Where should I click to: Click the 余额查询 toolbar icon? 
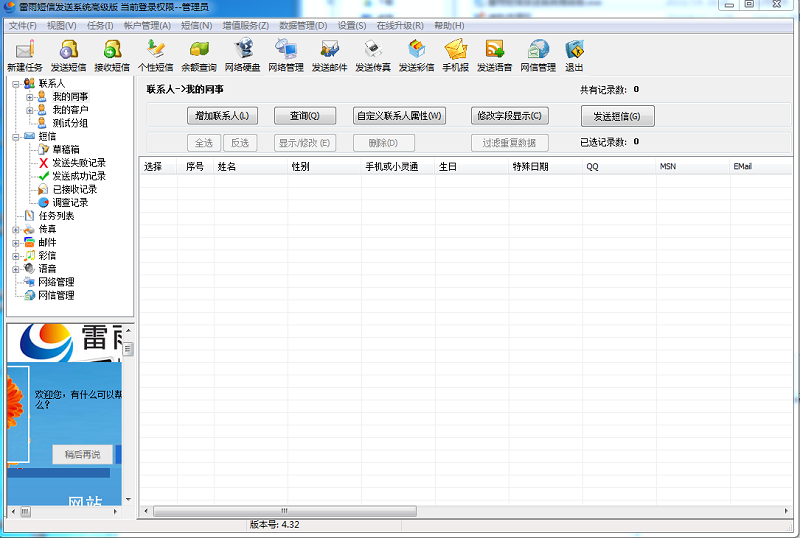coord(198,55)
